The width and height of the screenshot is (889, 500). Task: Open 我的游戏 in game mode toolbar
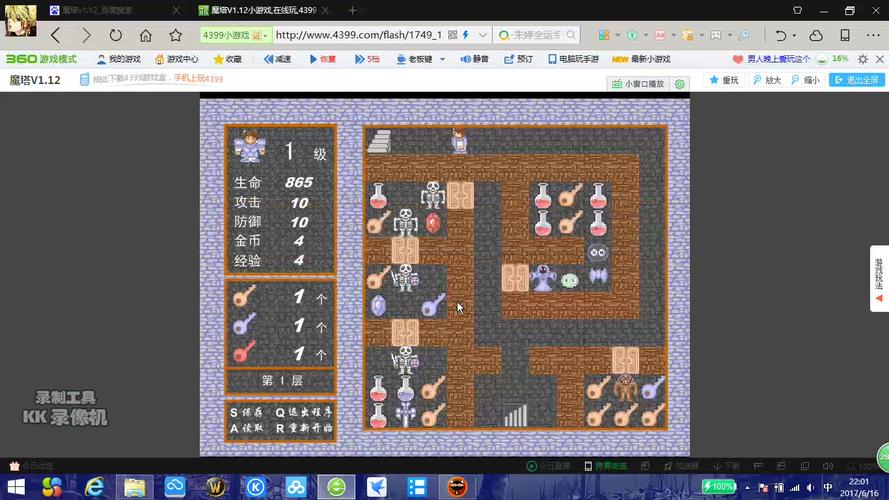118,59
